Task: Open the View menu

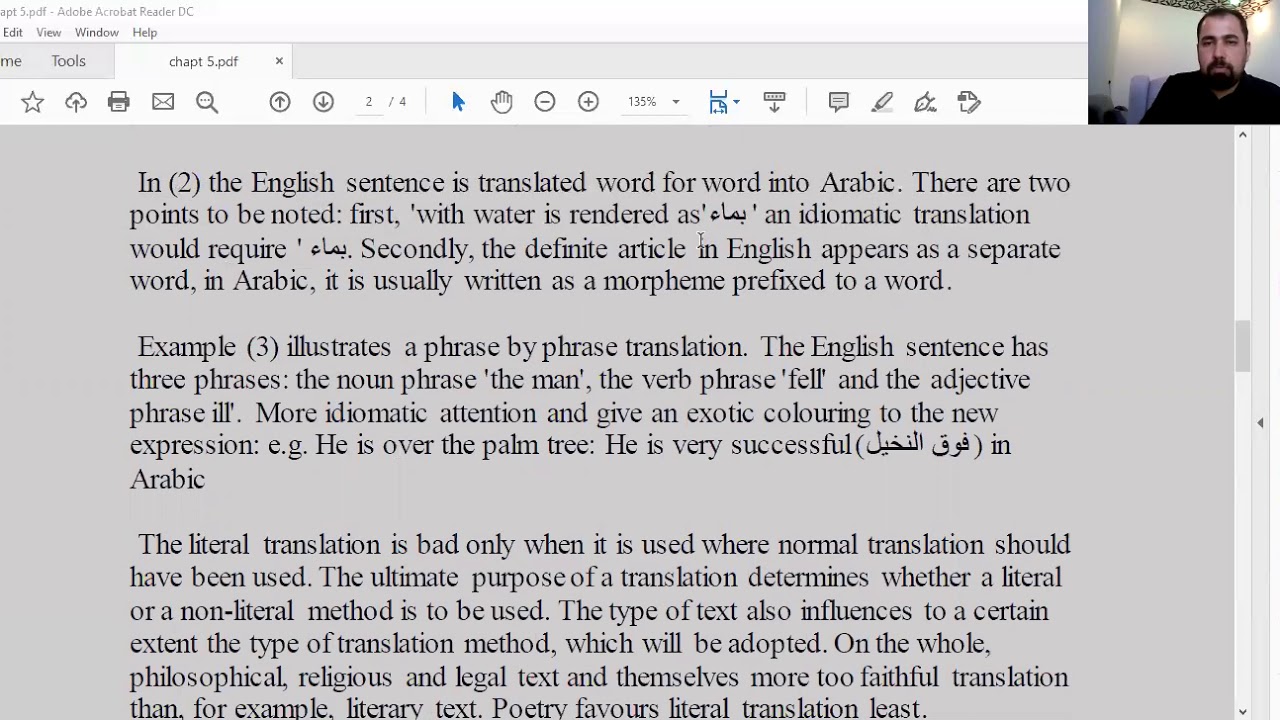Action: coord(49,32)
